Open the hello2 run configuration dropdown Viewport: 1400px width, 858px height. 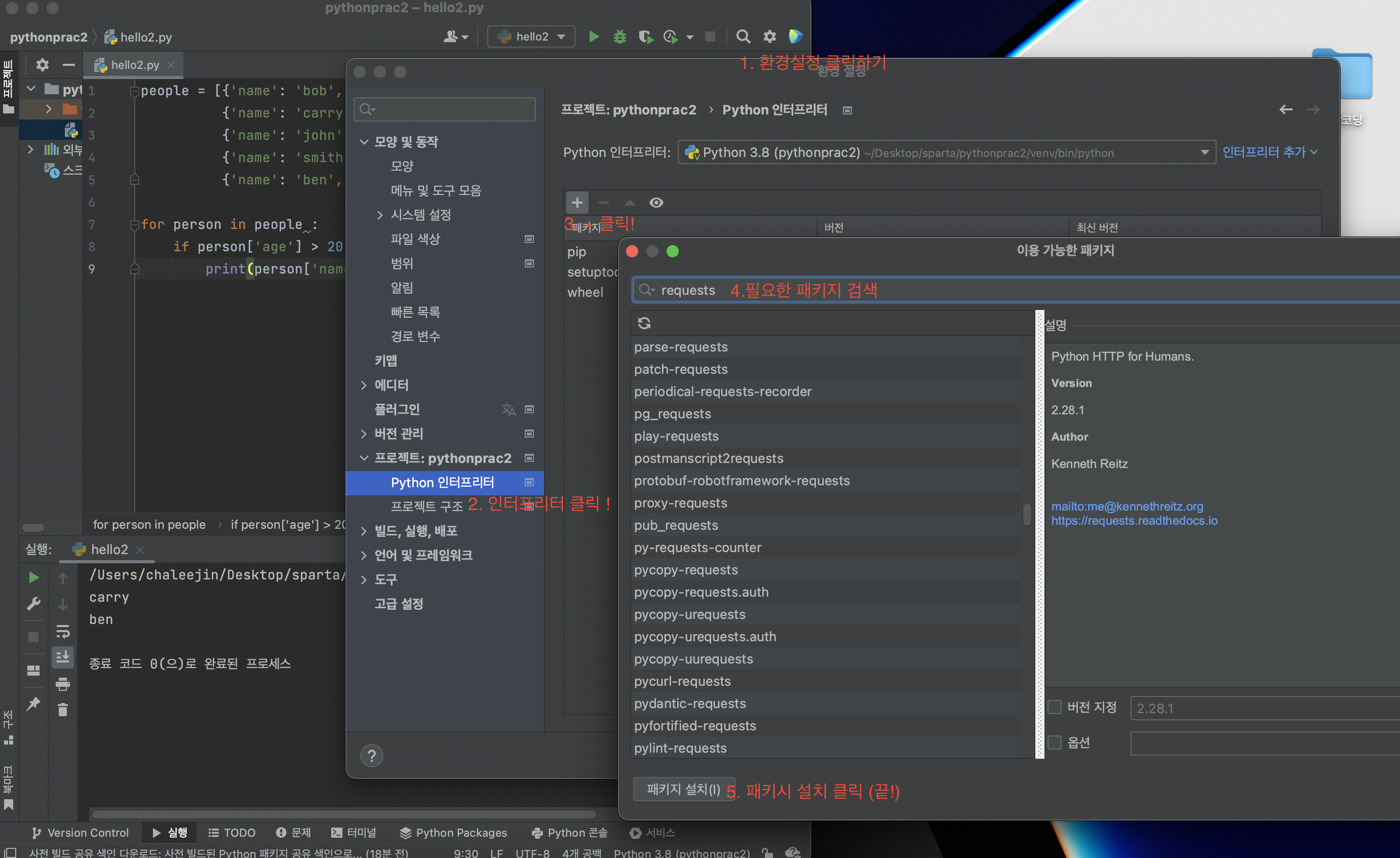coord(531,37)
